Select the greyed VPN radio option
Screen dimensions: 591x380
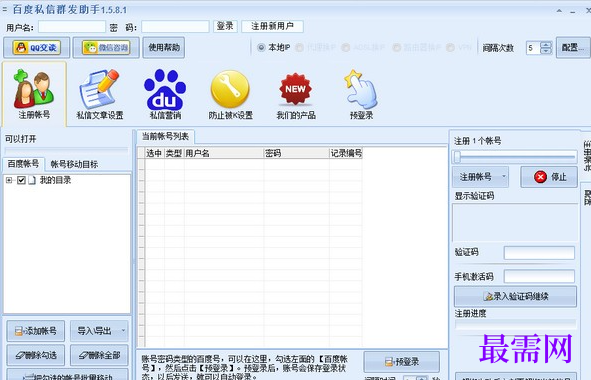450,48
